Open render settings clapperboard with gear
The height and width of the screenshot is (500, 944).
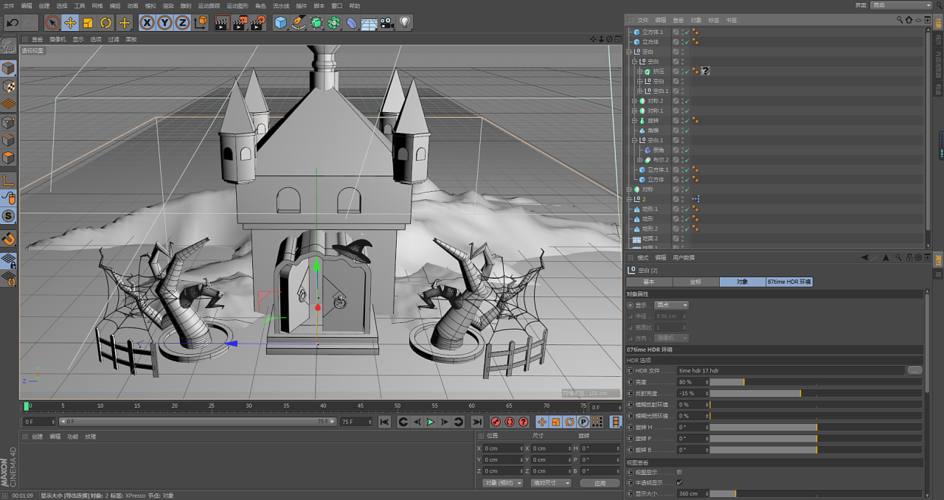pos(257,22)
